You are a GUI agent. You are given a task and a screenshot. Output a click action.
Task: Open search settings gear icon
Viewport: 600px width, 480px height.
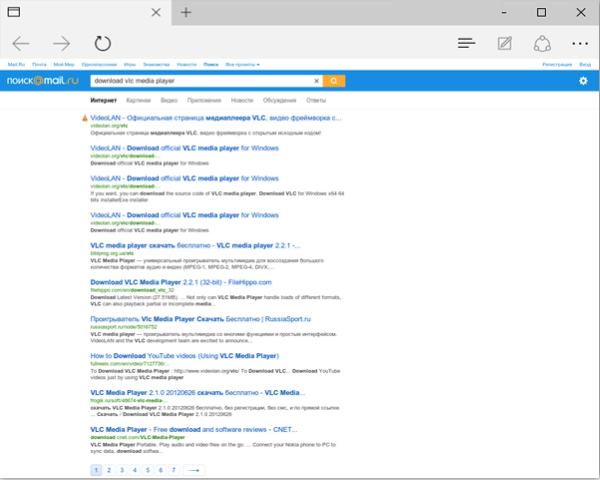click(583, 81)
